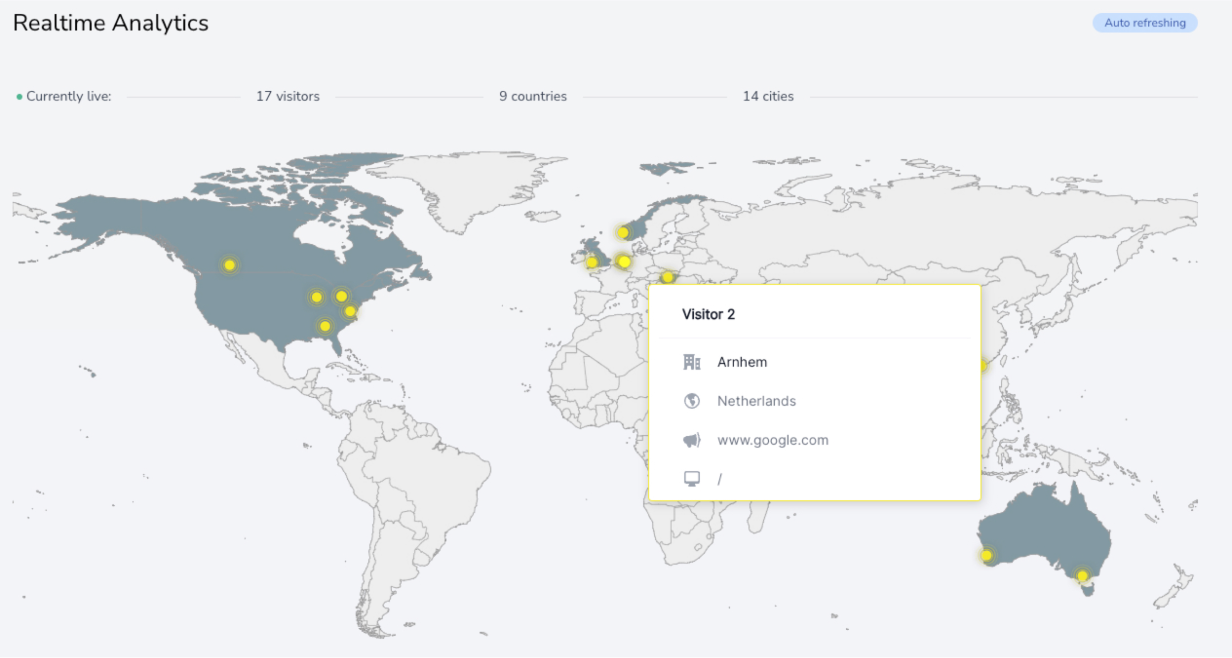Click the megaphone referrer icon beside www.google.com
Image resolution: width=1232 pixels, height=658 pixels.
[691, 440]
